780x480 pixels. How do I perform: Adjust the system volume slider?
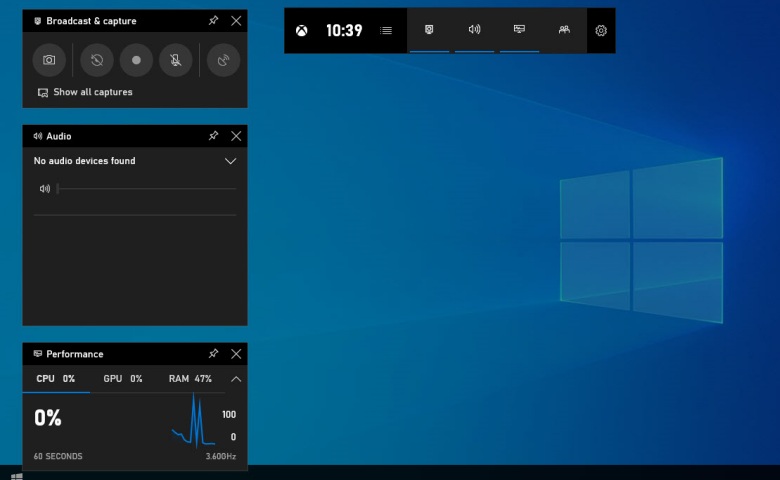(x=146, y=189)
